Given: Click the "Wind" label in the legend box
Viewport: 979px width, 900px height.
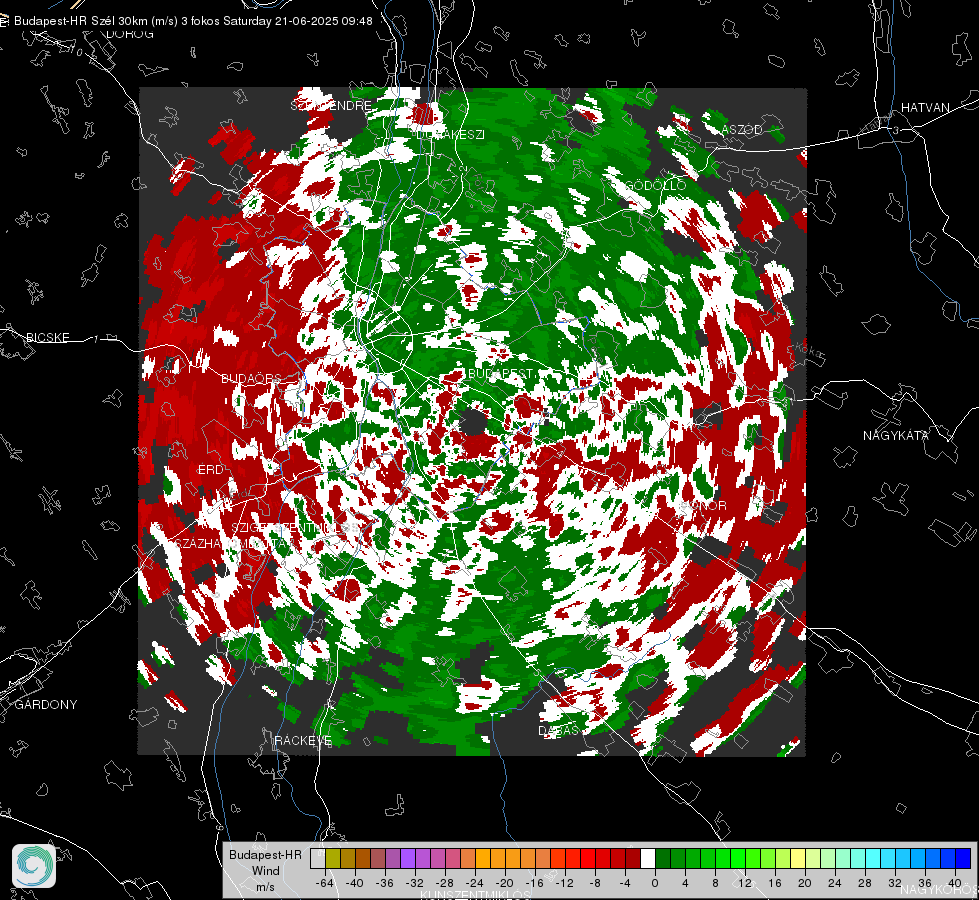Looking at the screenshot, I should pyautogui.click(x=265, y=871).
